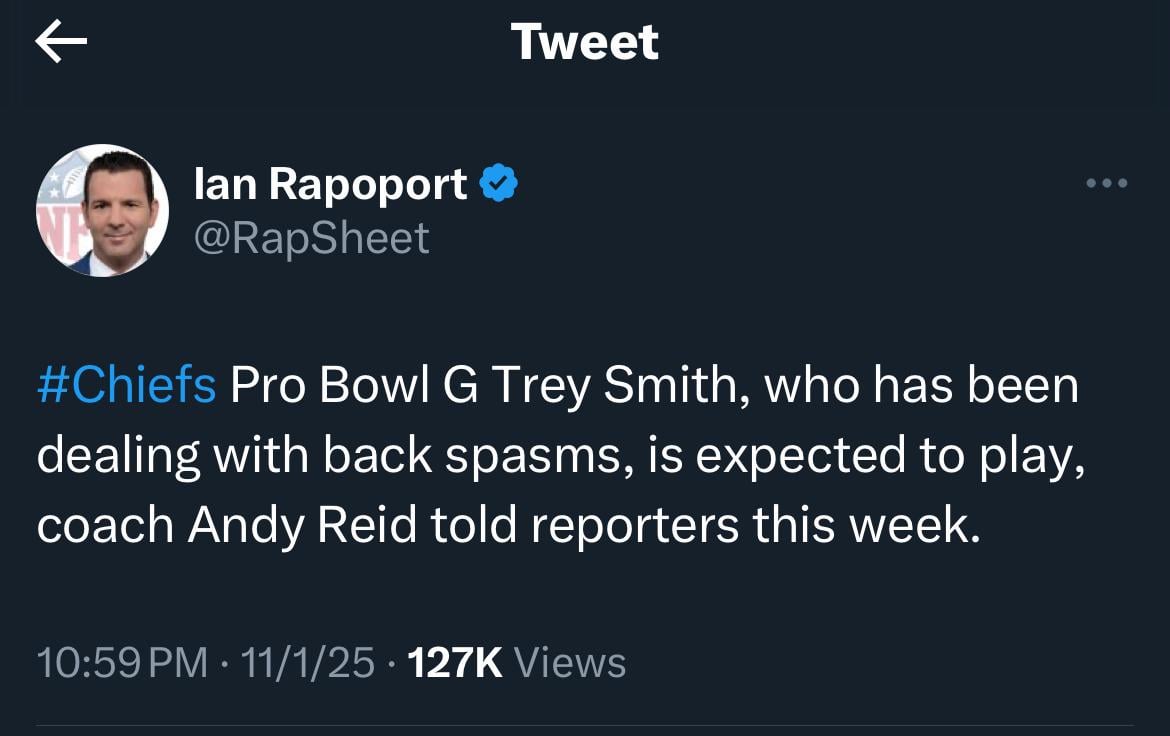Click Ian Rapoport's display name
1170x736 pixels.
click(330, 181)
